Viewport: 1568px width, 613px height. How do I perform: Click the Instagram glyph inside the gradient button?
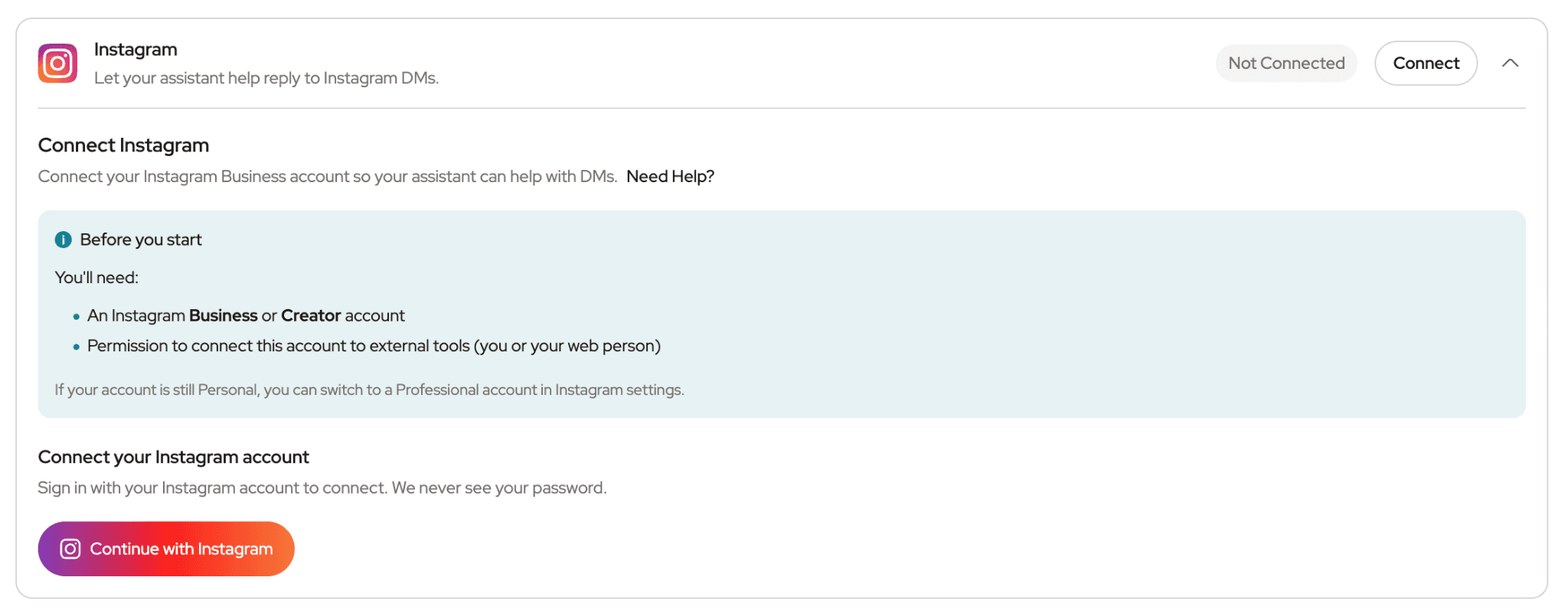pos(70,549)
